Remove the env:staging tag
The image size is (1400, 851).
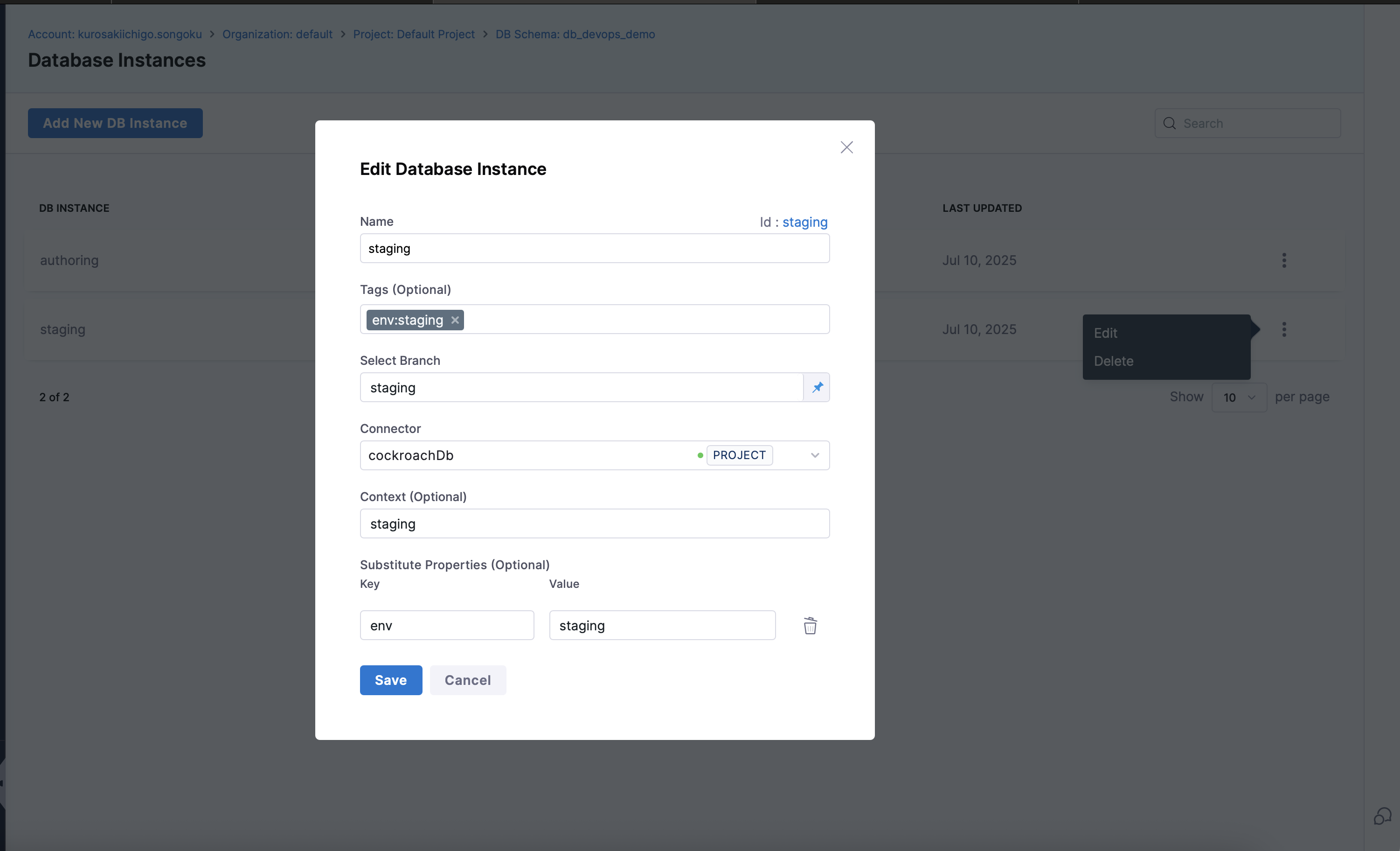tap(455, 320)
